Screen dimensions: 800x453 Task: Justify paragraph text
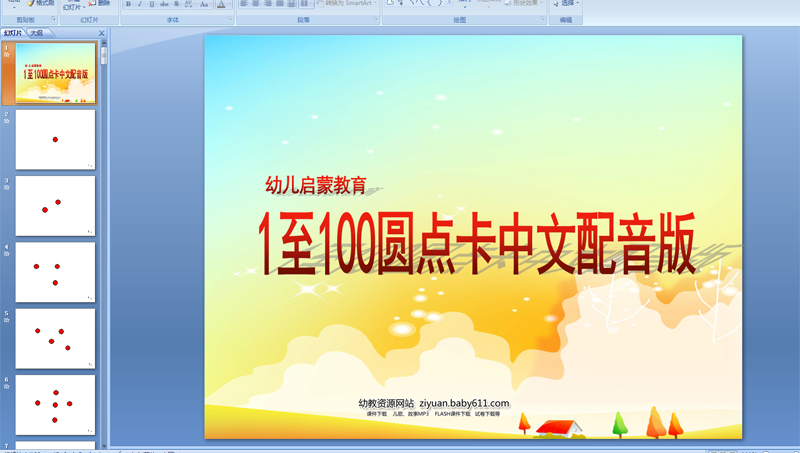pyautogui.click(x=280, y=4)
